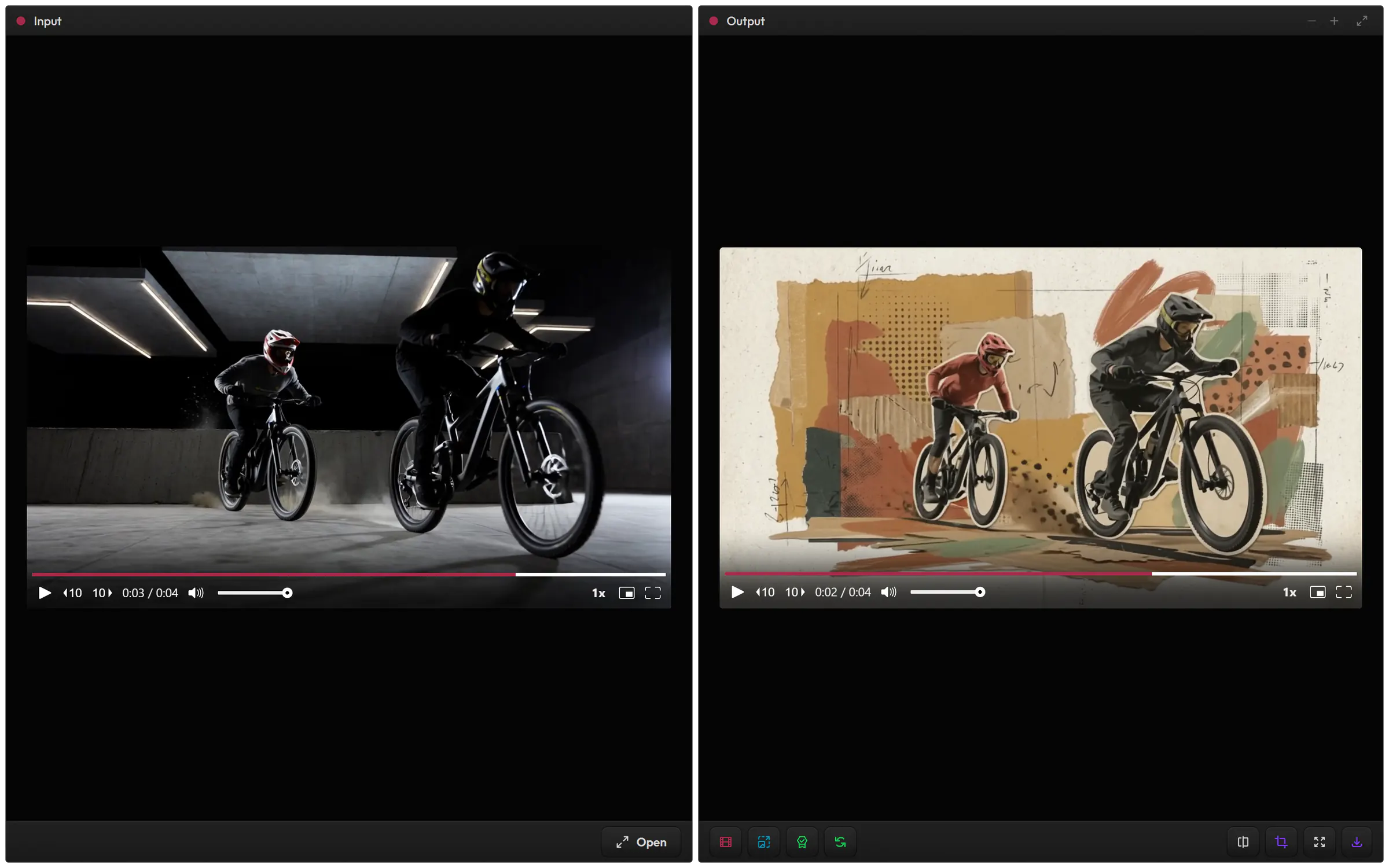Viewport: 1389px width, 868px height.
Task: Click the green refresh arrows icon
Action: coord(840,842)
